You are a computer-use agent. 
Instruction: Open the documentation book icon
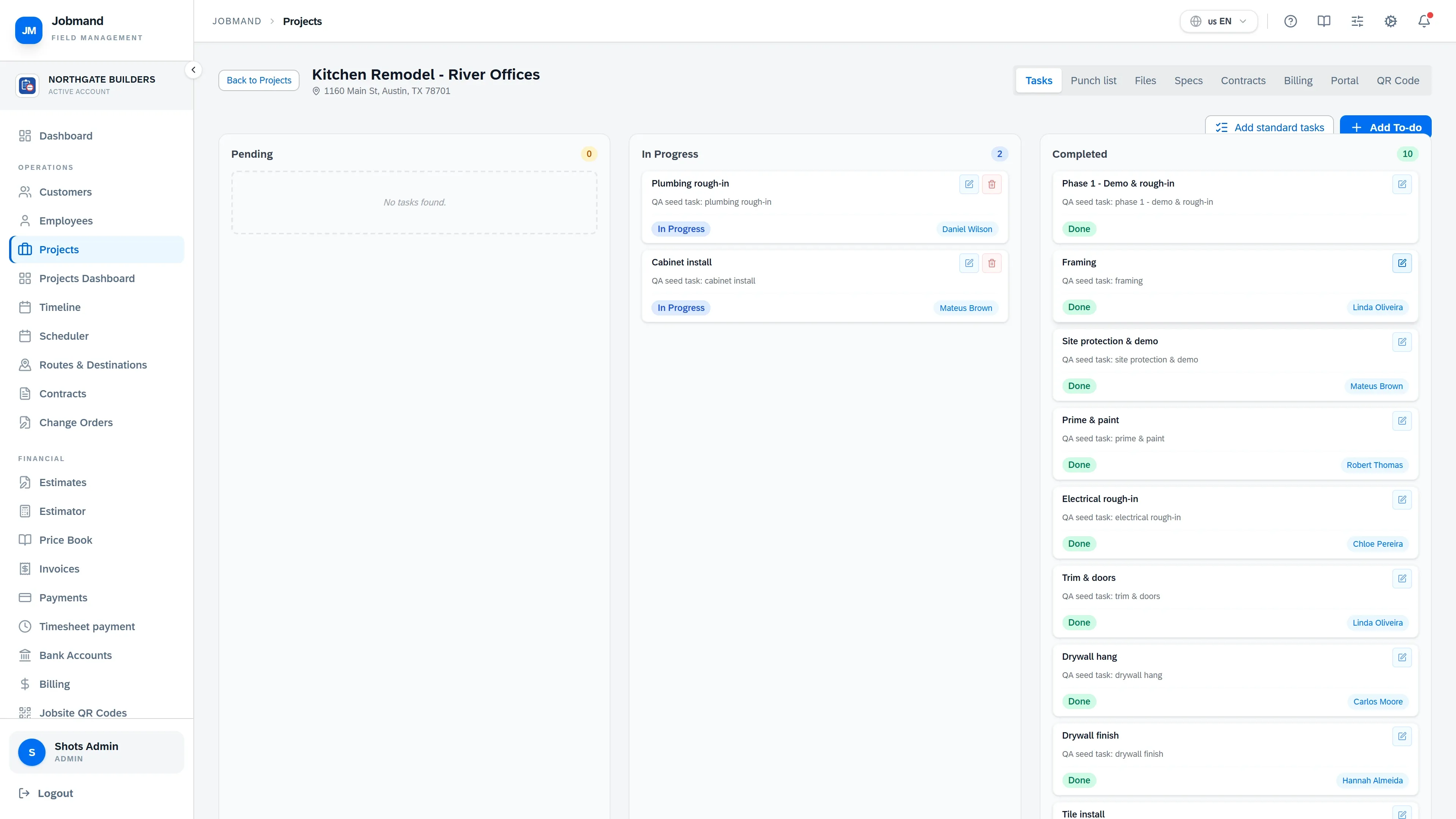1324,22
